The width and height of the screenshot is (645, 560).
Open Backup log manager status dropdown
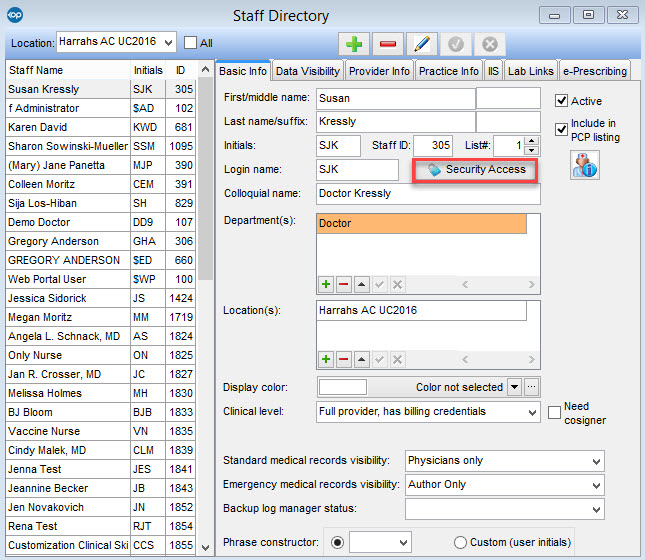pos(596,510)
